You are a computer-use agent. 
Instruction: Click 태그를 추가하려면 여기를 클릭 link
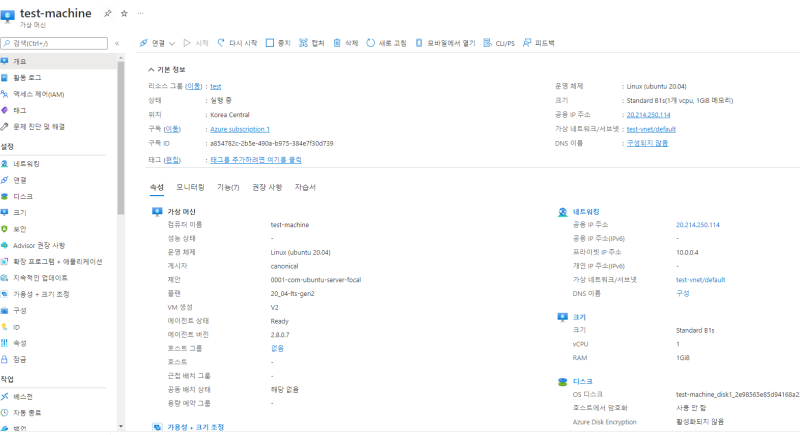(x=256, y=160)
